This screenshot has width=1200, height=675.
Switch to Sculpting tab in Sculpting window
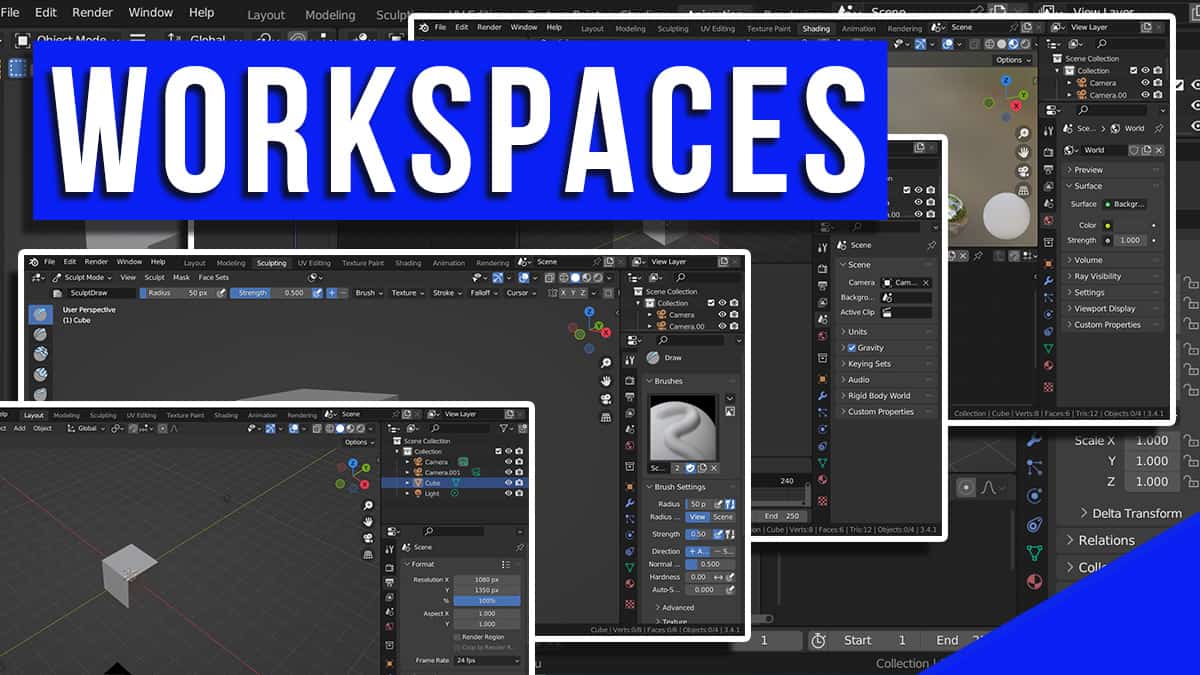click(271, 263)
